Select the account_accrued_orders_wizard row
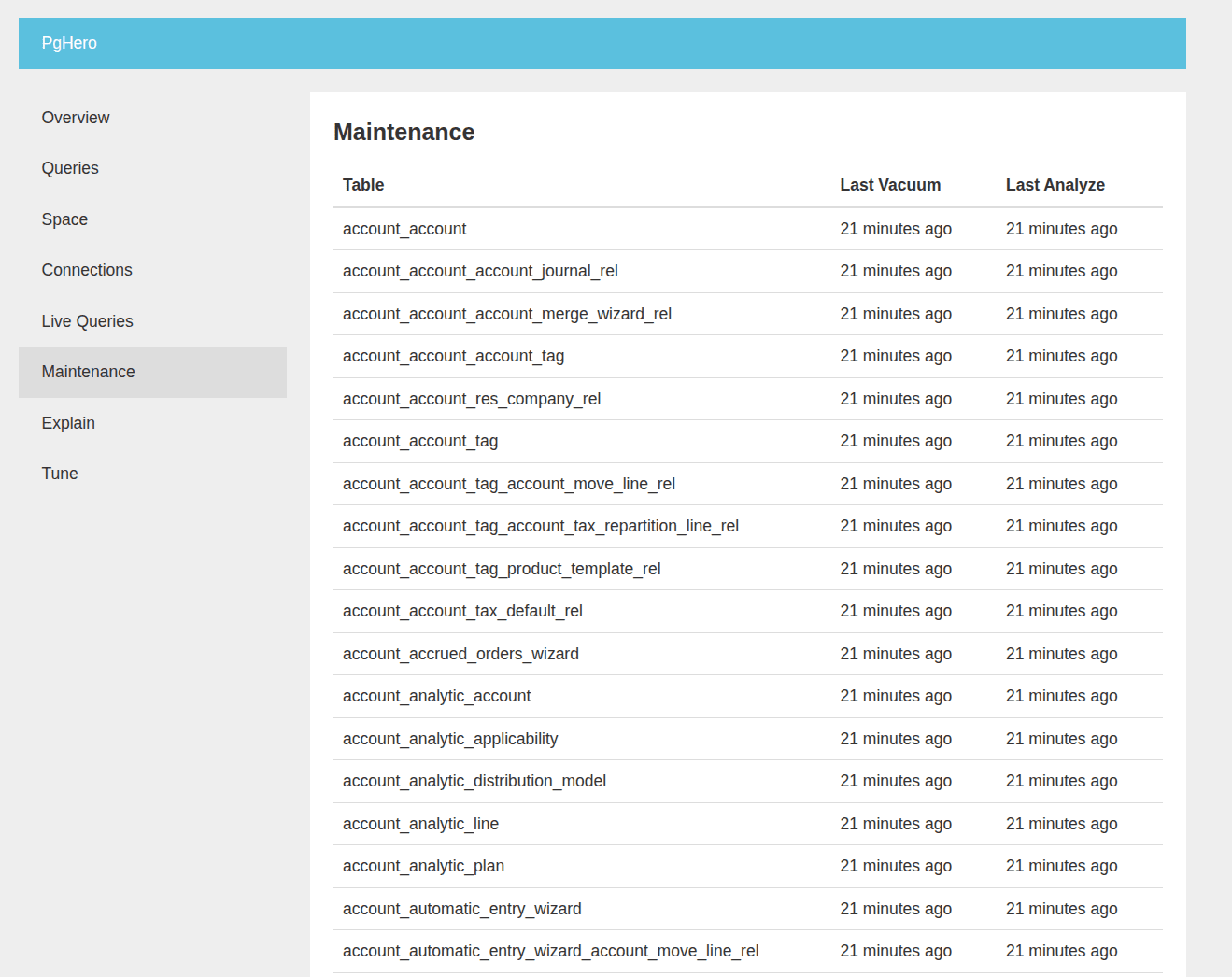The height and width of the screenshot is (977, 1232). pos(460,654)
